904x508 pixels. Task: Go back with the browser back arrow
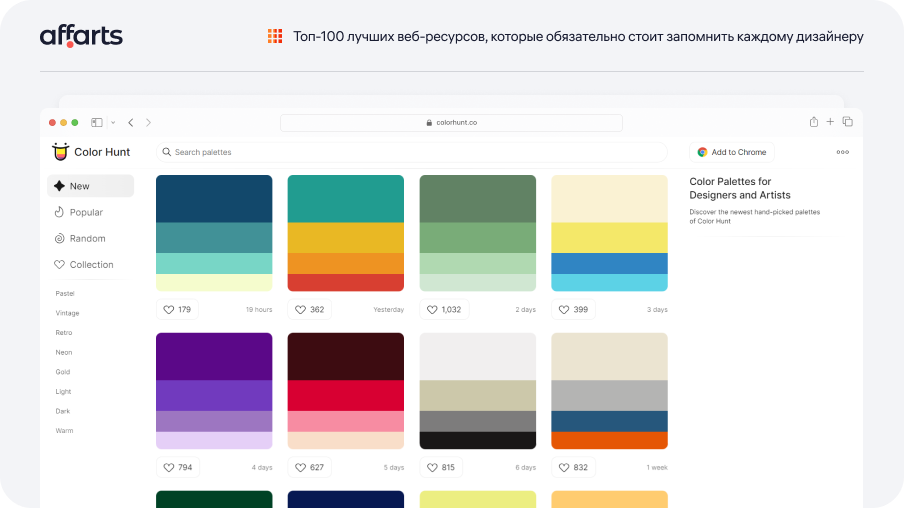click(131, 122)
